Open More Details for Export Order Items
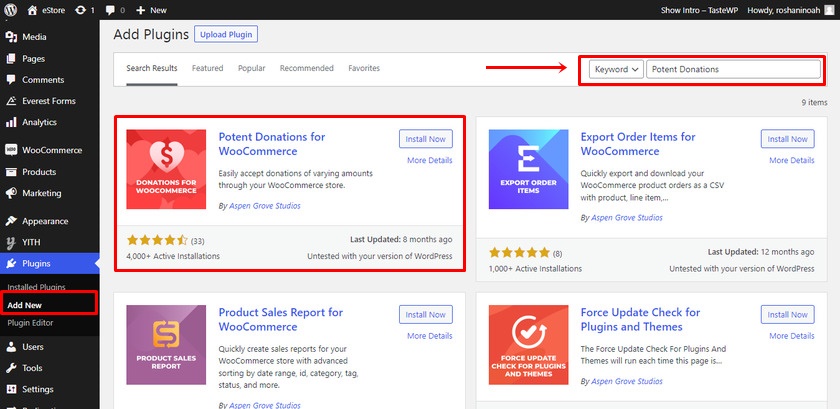 tap(792, 160)
